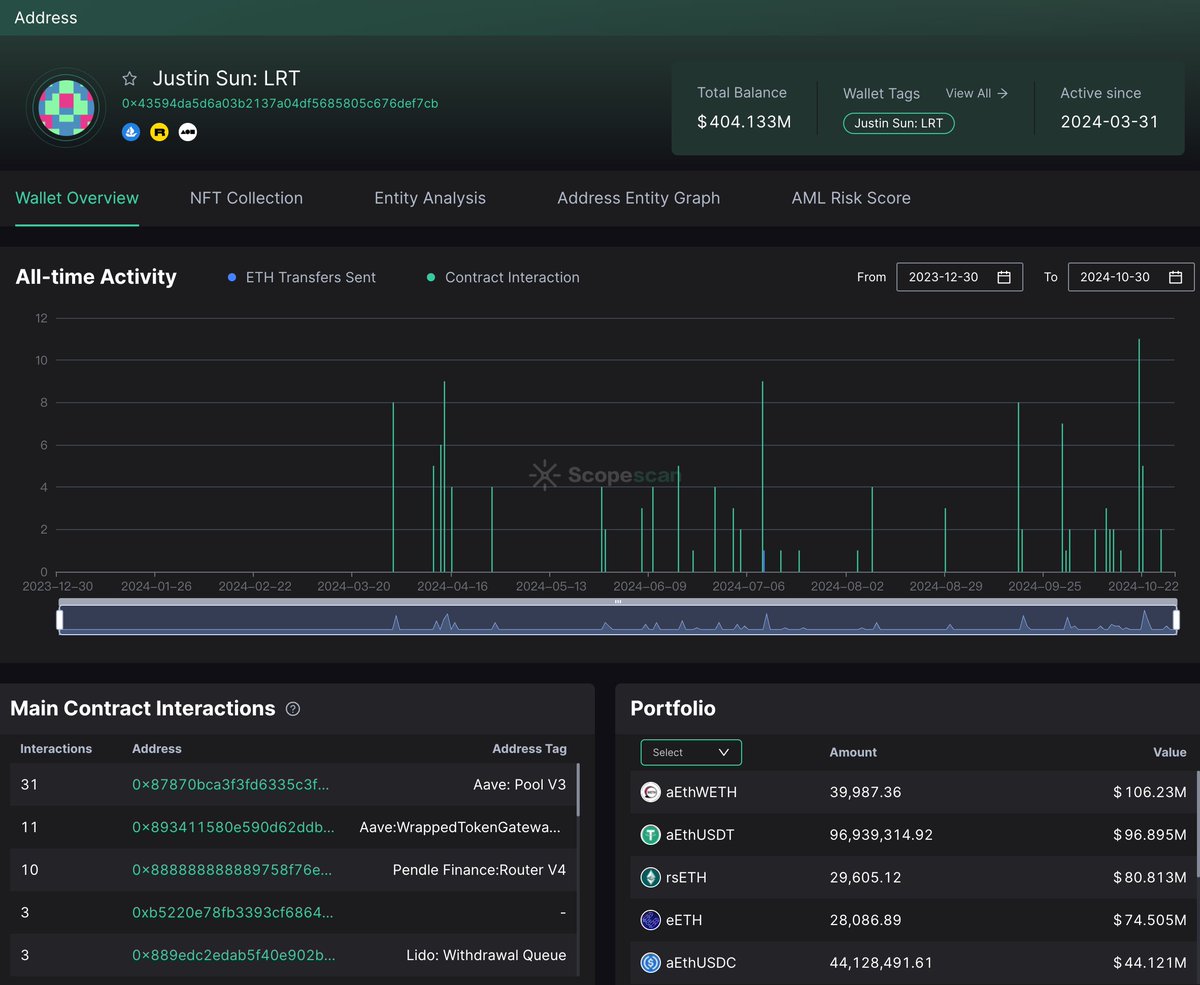
Task: Click the Address Tag column header
Action: (x=529, y=748)
